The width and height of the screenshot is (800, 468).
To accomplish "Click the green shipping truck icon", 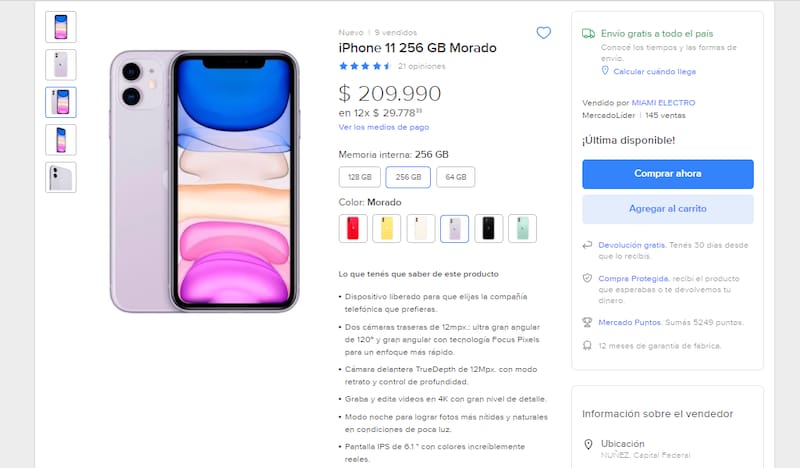I will click(x=589, y=33).
